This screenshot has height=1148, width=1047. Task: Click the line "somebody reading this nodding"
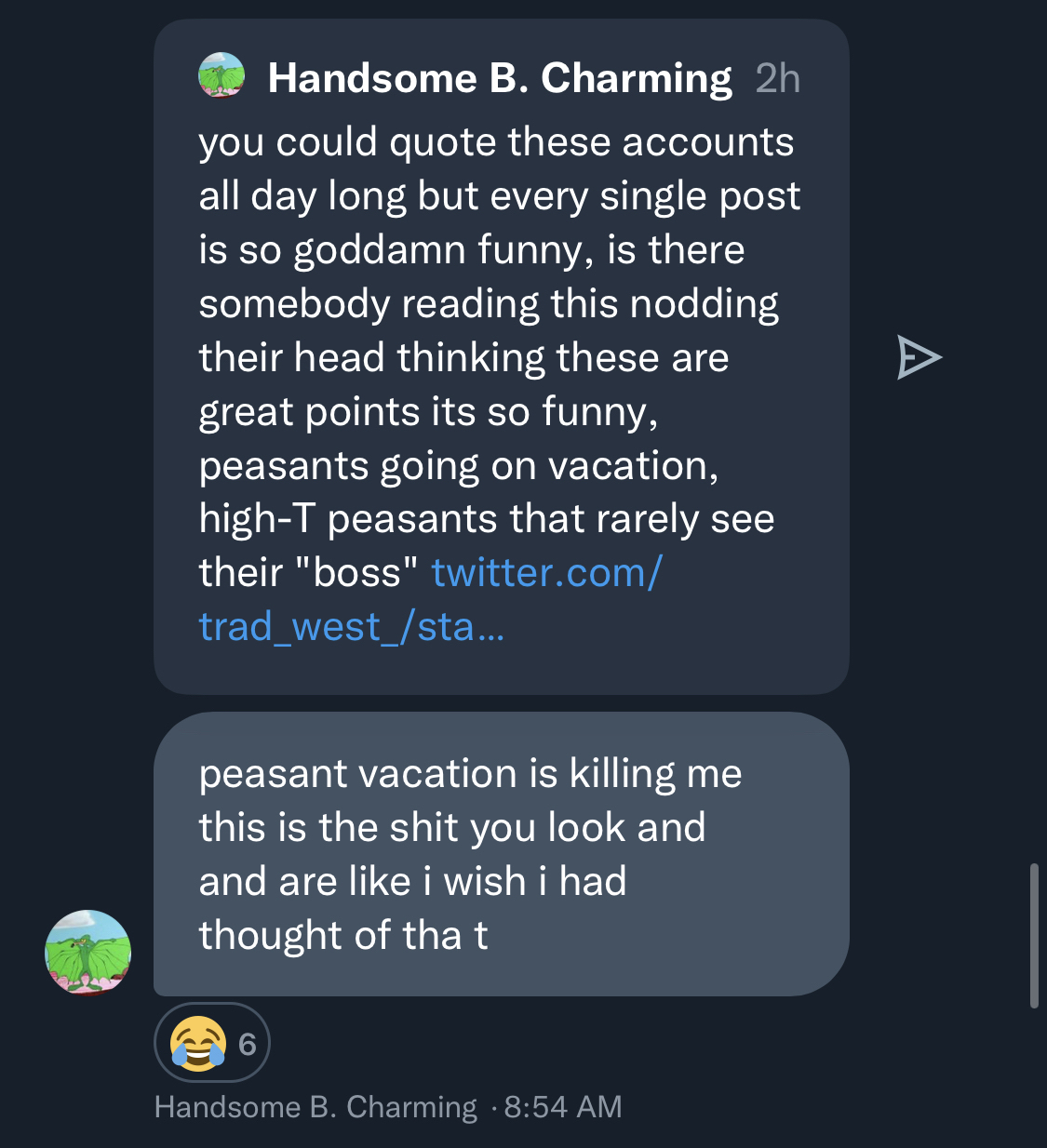tap(488, 304)
